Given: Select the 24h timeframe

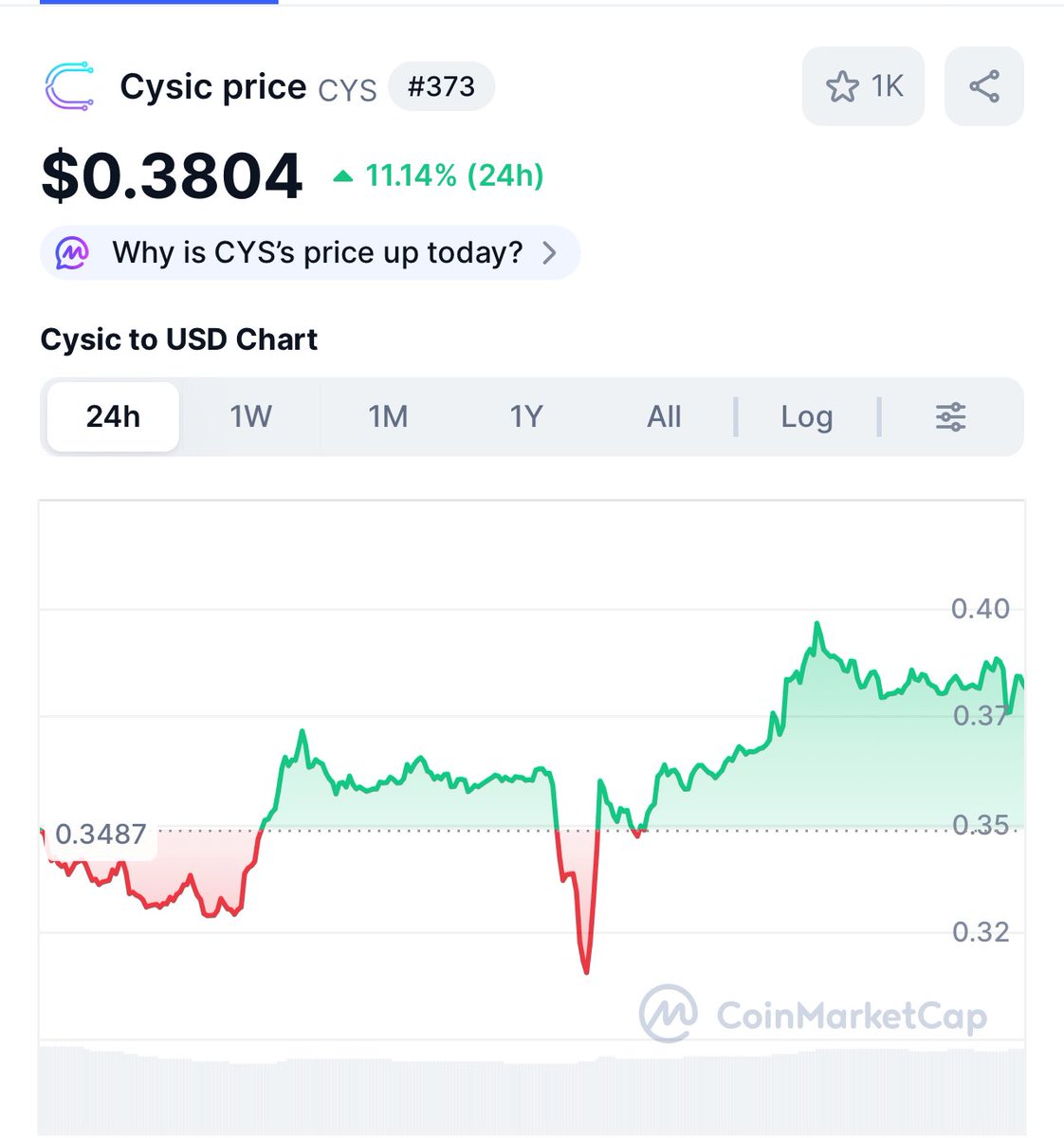Looking at the screenshot, I should [113, 417].
